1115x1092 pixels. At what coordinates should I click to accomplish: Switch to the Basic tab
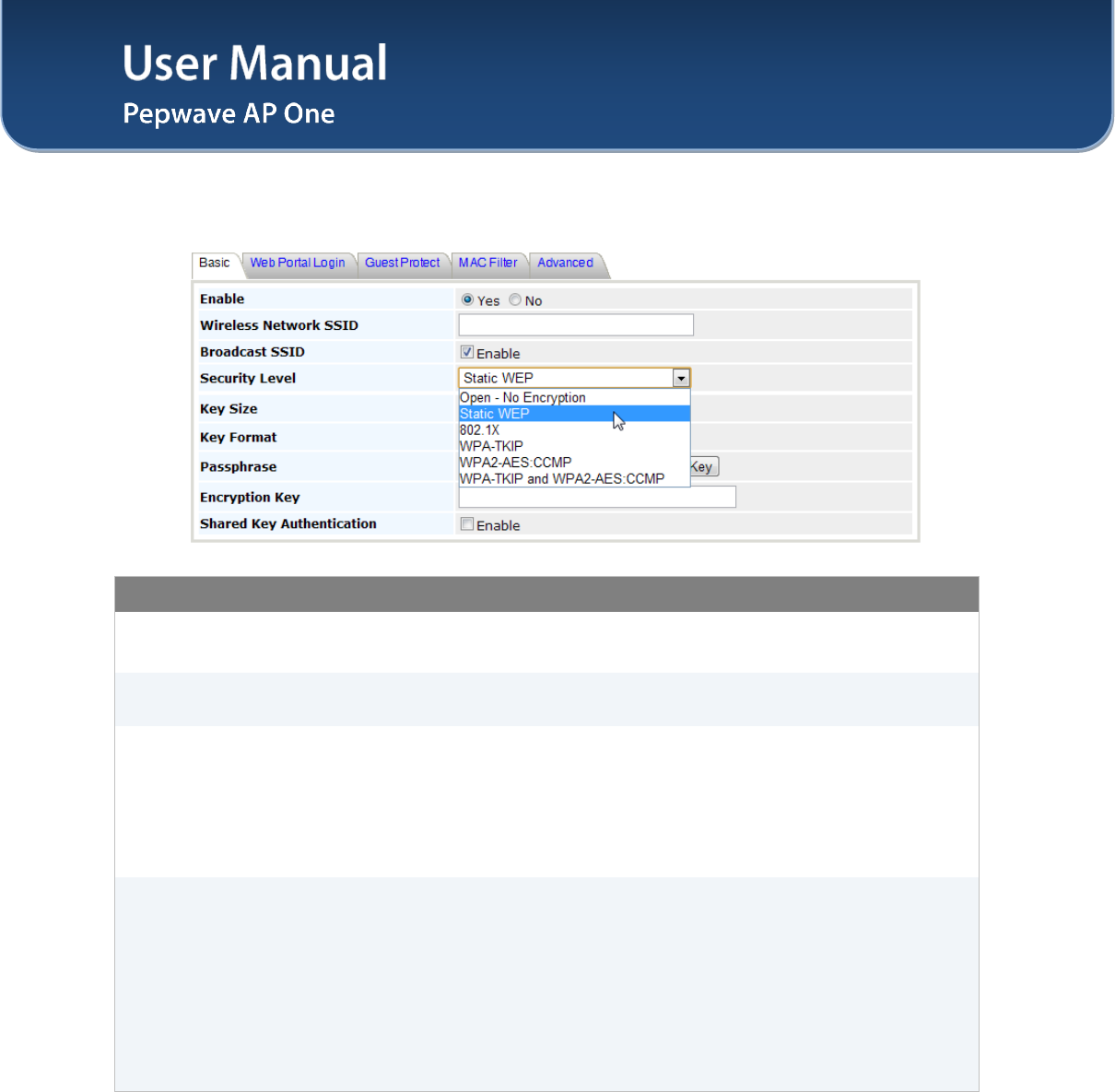[x=215, y=264]
